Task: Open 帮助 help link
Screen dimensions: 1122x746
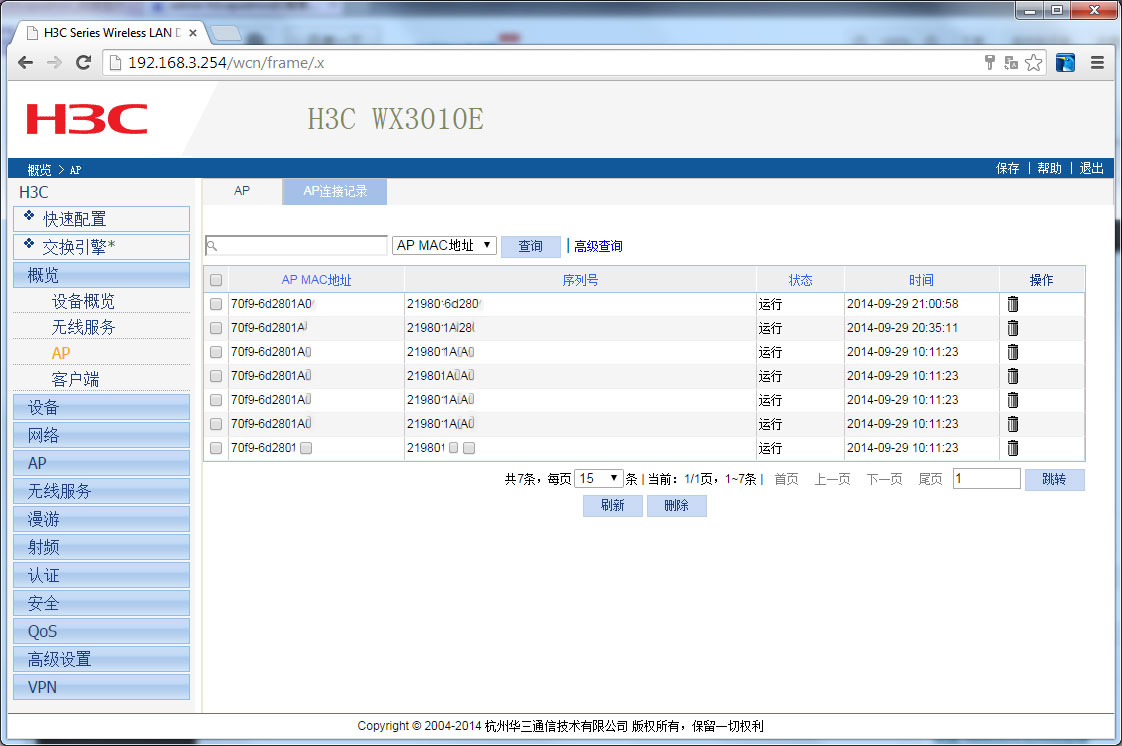Action: [x=1050, y=168]
